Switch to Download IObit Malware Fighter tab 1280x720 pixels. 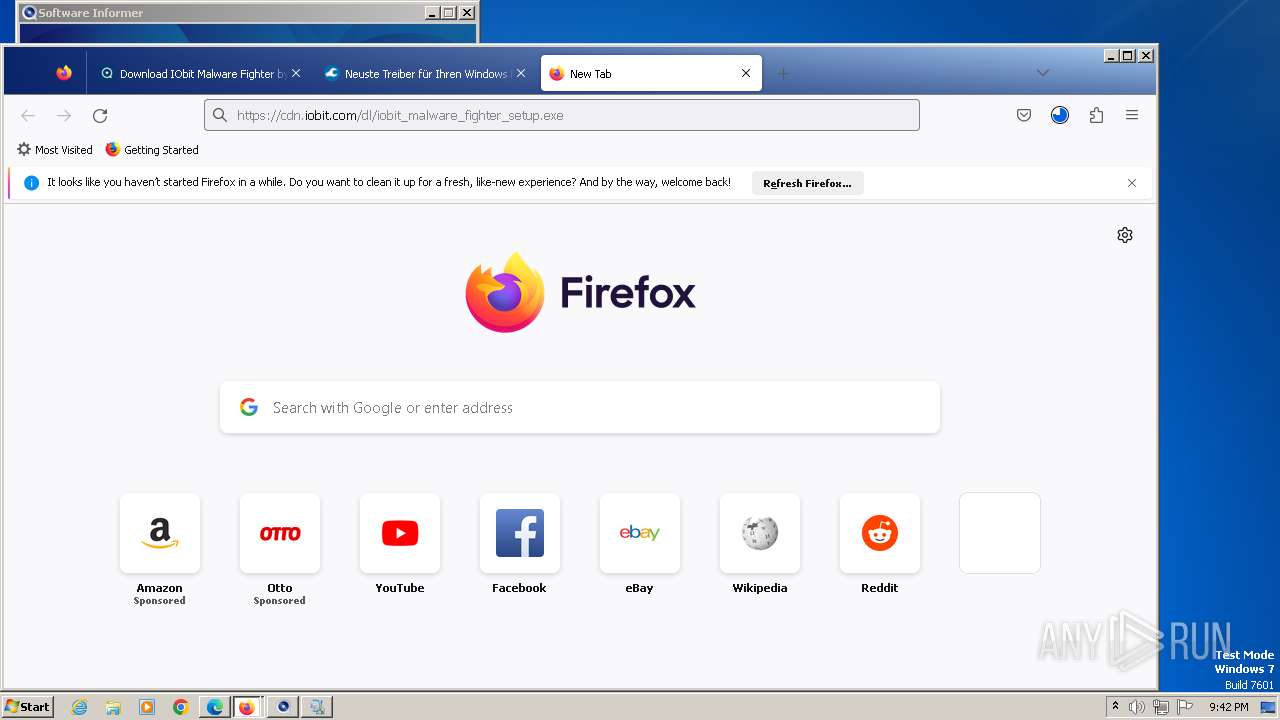(200, 73)
